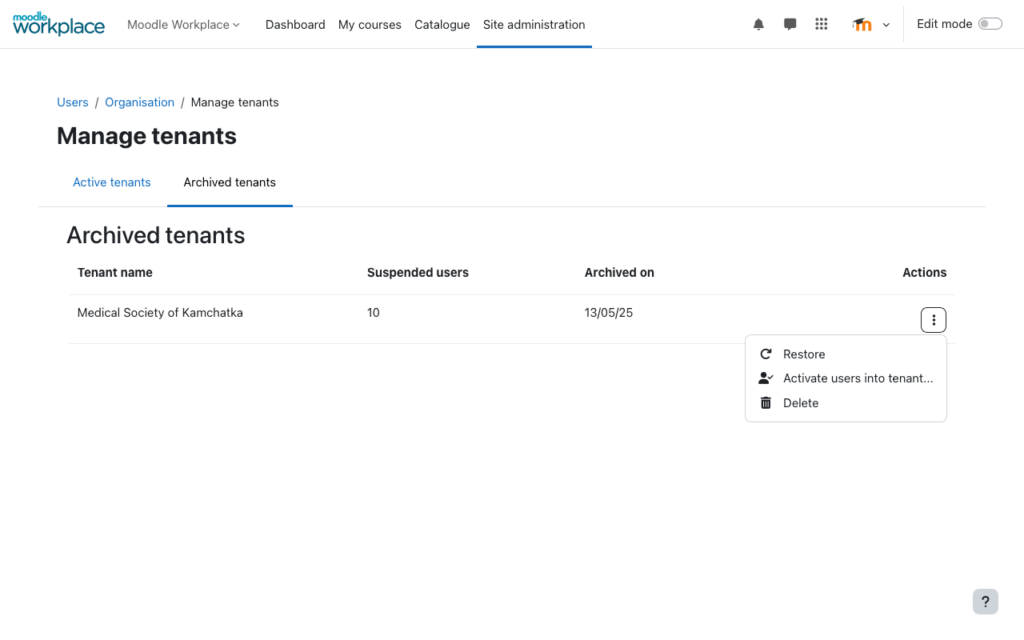The image size is (1024, 640).
Task: Switch to the Active tenants tab
Action: point(112,182)
